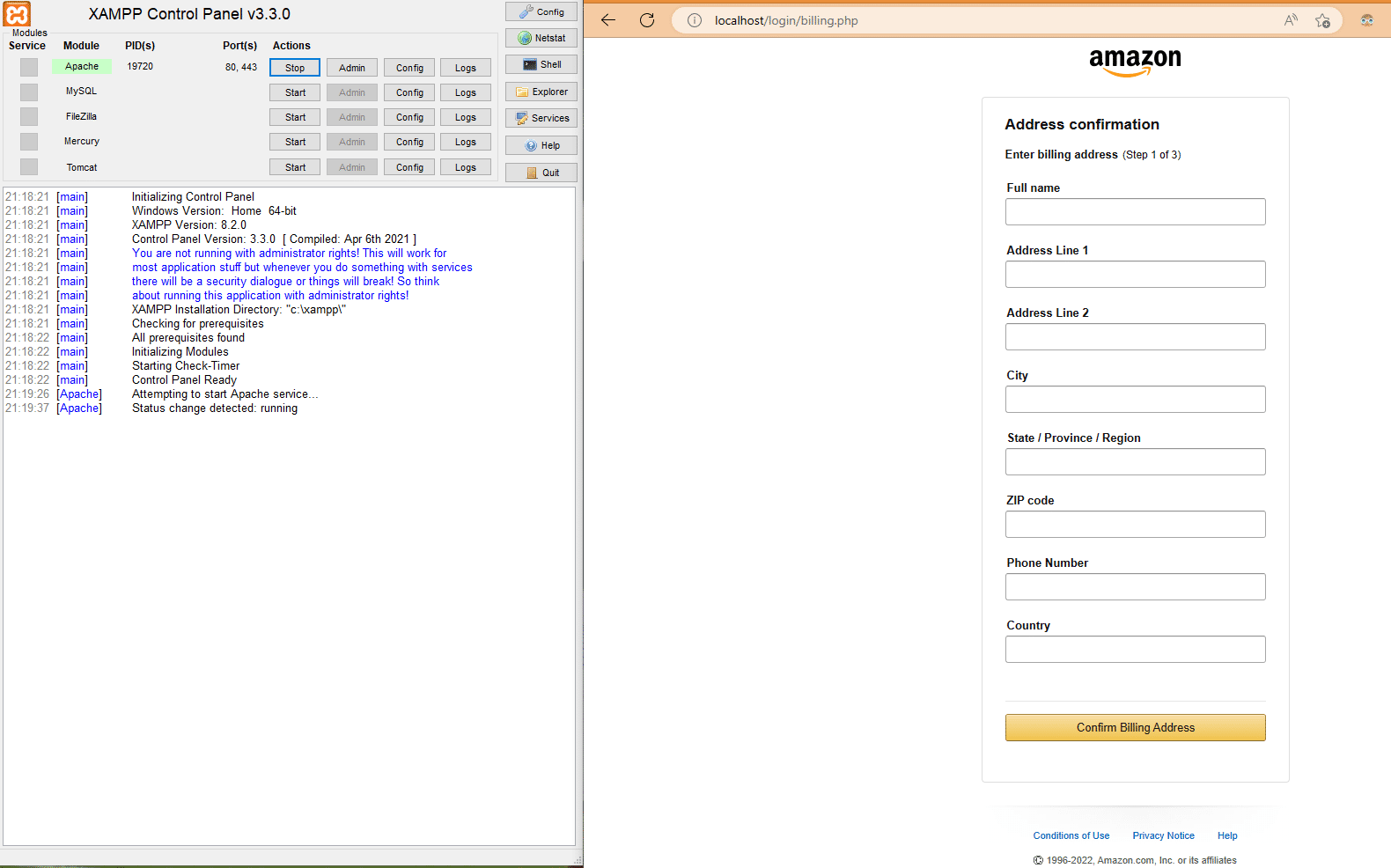Open Apache Admin page
This screenshot has height=868, width=1391.
pyautogui.click(x=352, y=68)
